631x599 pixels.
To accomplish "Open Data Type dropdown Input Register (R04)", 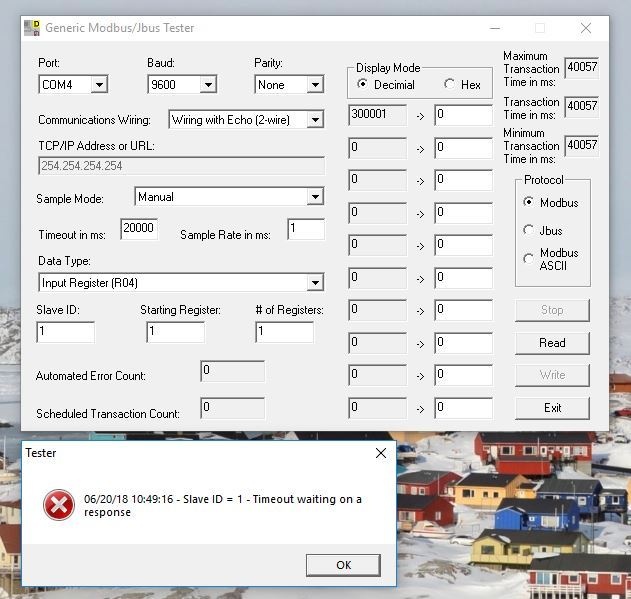I will pos(315,282).
